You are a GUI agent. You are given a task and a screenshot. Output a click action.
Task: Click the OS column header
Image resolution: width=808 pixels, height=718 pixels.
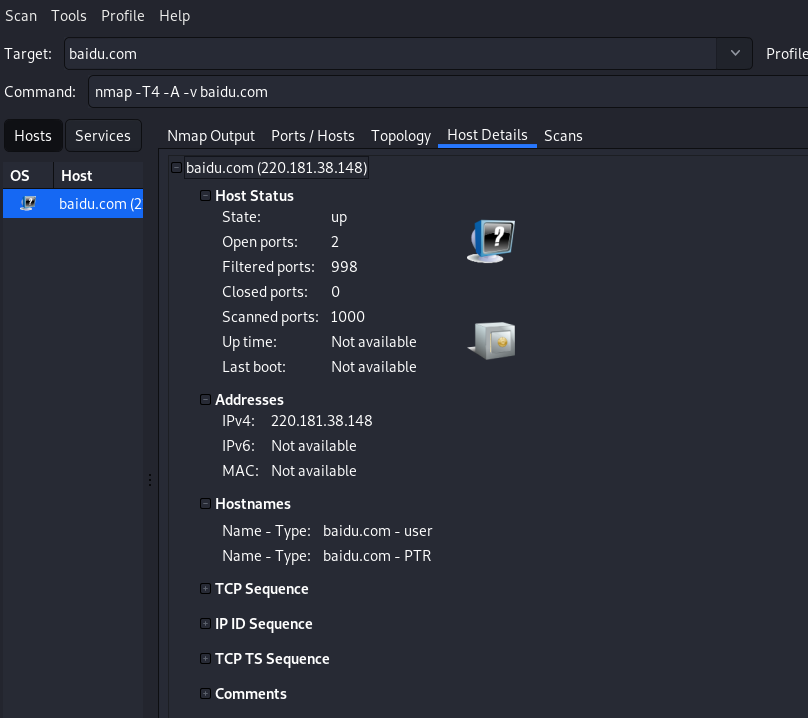(x=28, y=176)
